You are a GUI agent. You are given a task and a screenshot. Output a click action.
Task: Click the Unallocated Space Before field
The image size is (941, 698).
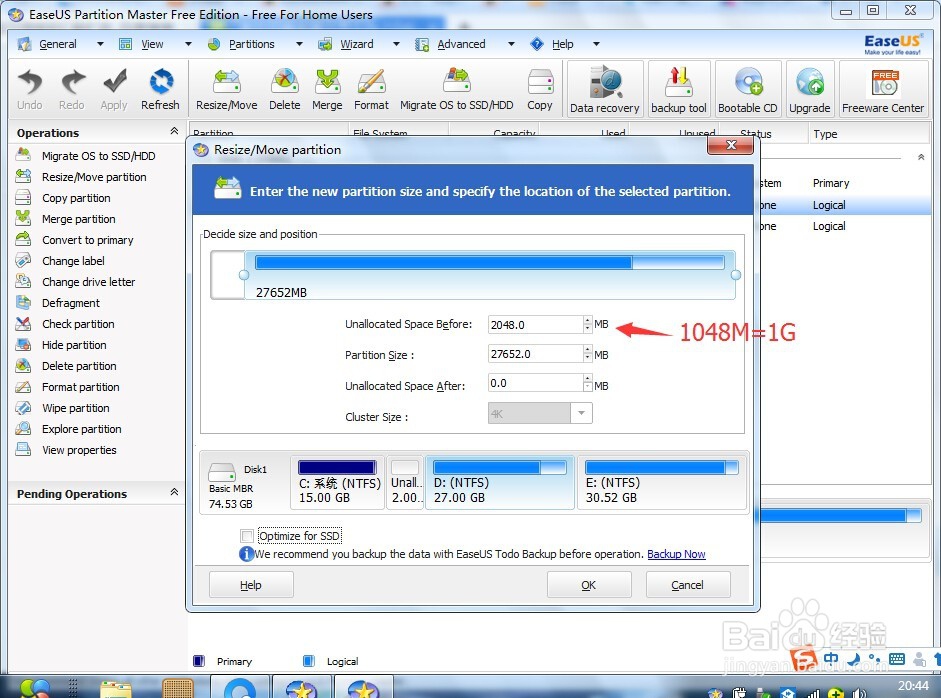click(535, 325)
